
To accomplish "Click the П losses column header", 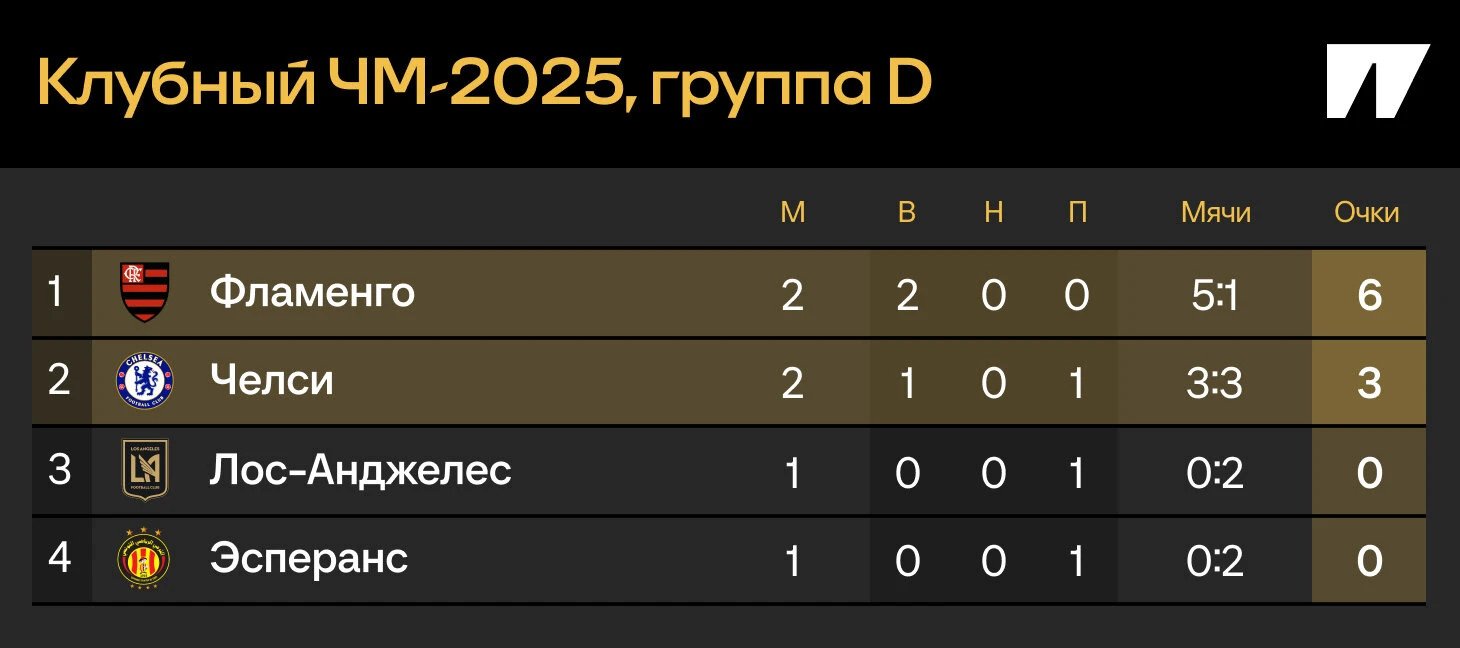I will (x=1077, y=212).
